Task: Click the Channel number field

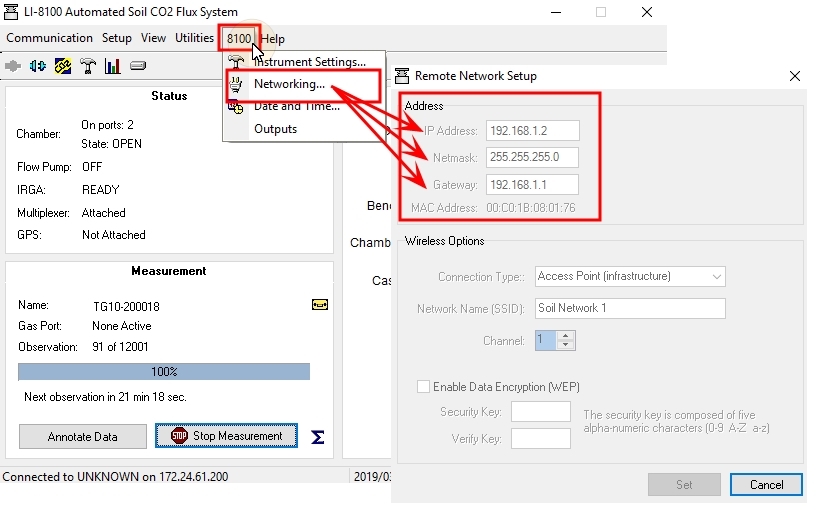Action: click(546, 340)
